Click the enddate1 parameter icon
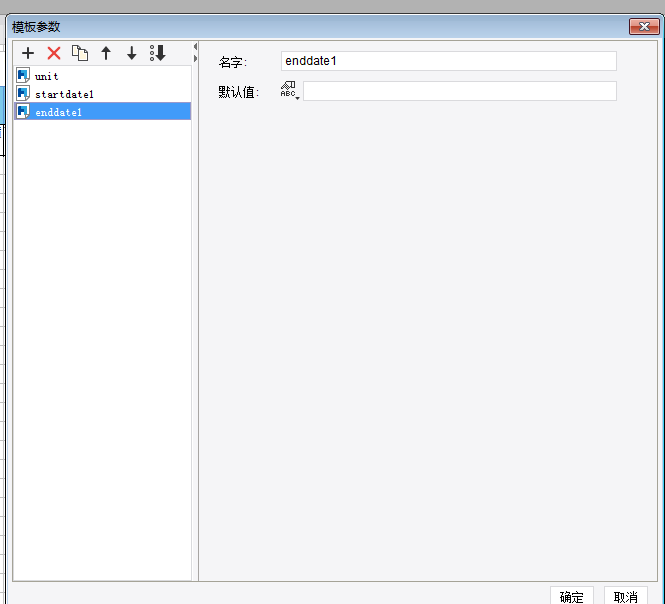Viewport: 665px width, 604px height. point(23,111)
